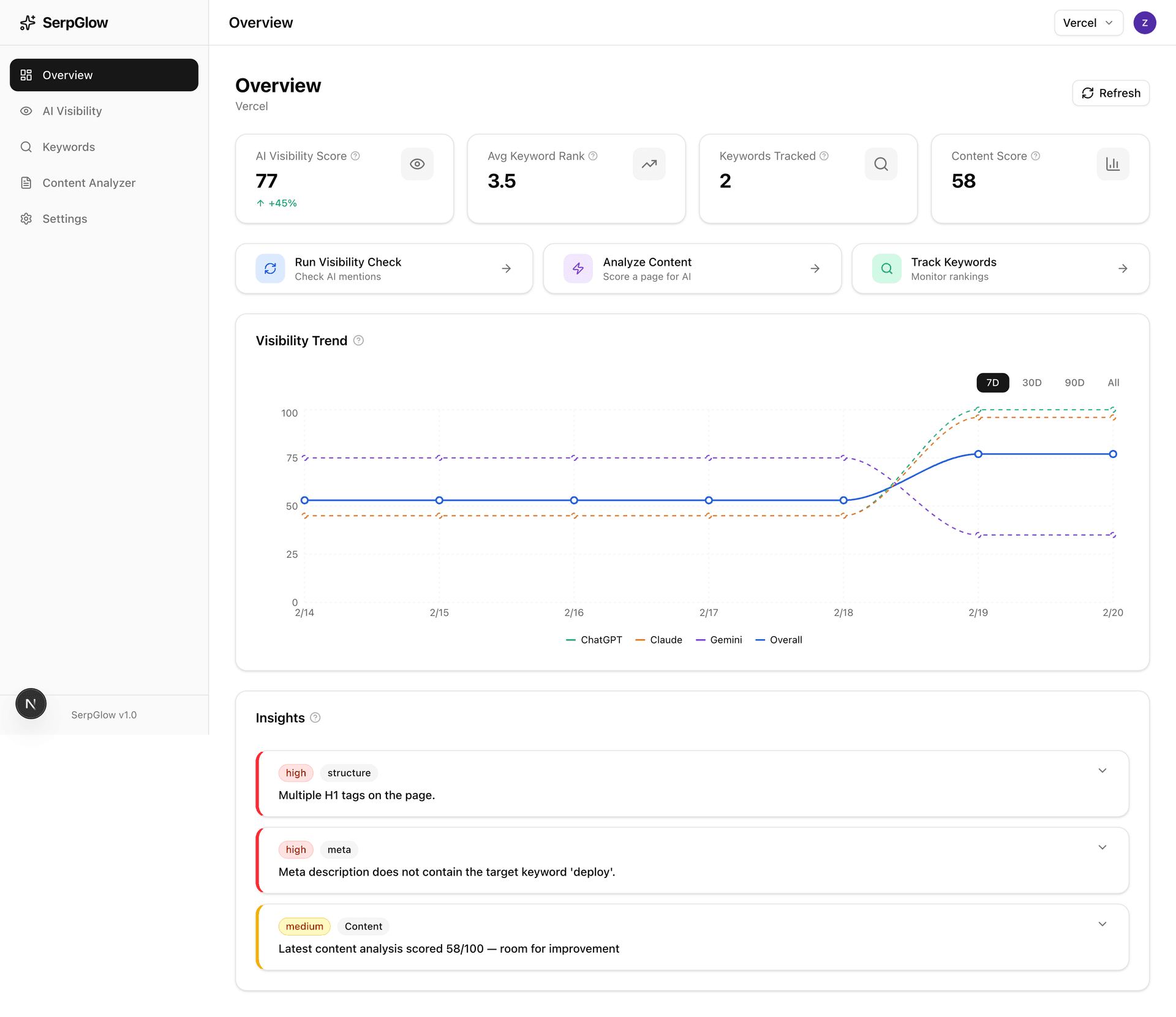Click the Z user avatar in the top bar
Image resolution: width=1176 pixels, height=1017 pixels.
click(x=1145, y=23)
